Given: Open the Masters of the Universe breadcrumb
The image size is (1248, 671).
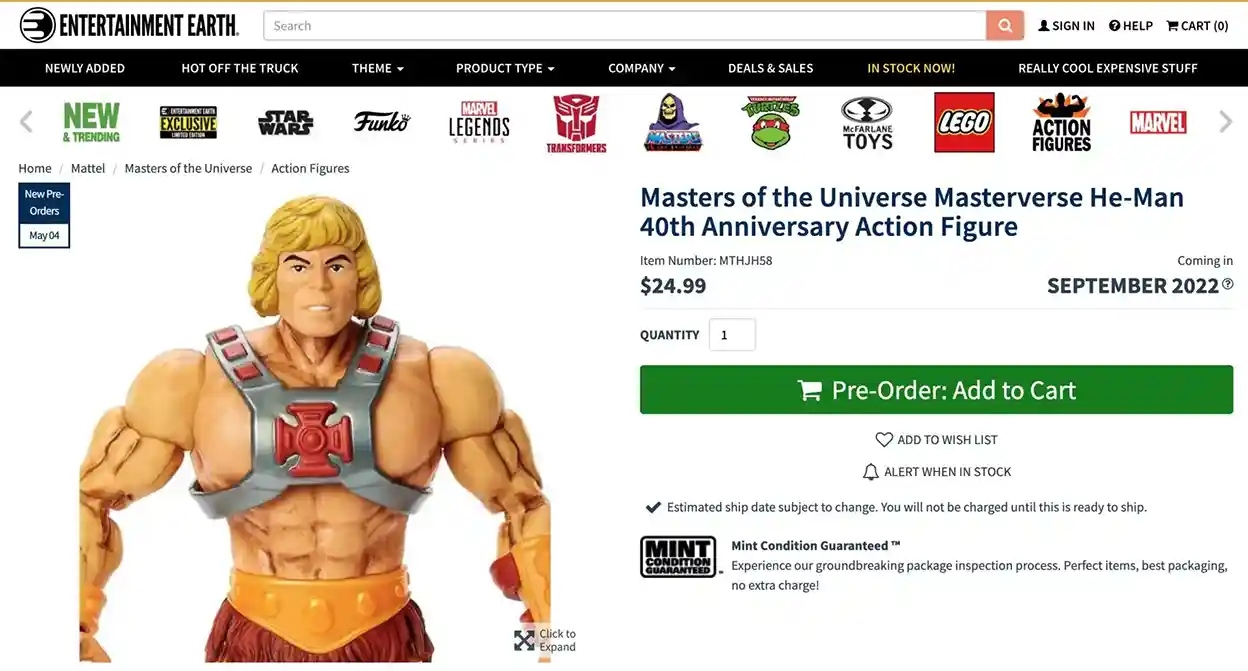Looking at the screenshot, I should coord(188,168).
